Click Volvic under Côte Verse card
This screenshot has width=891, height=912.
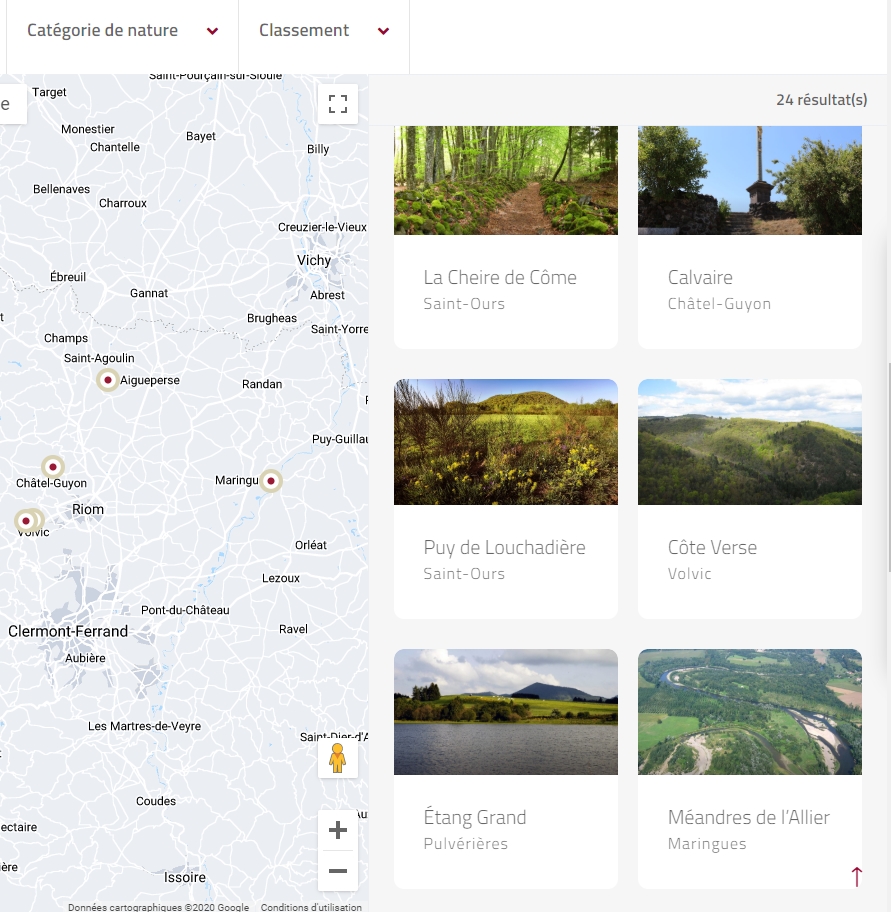click(690, 573)
